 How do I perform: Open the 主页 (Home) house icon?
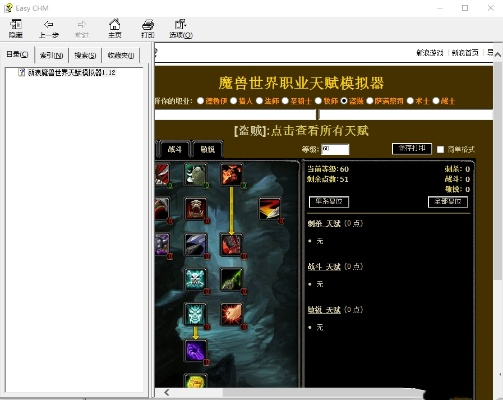pos(115,25)
